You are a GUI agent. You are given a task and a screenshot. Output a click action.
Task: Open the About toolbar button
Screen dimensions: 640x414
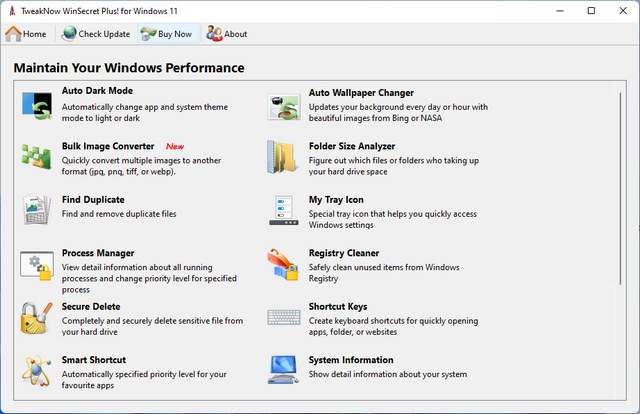(x=227, y=34)
